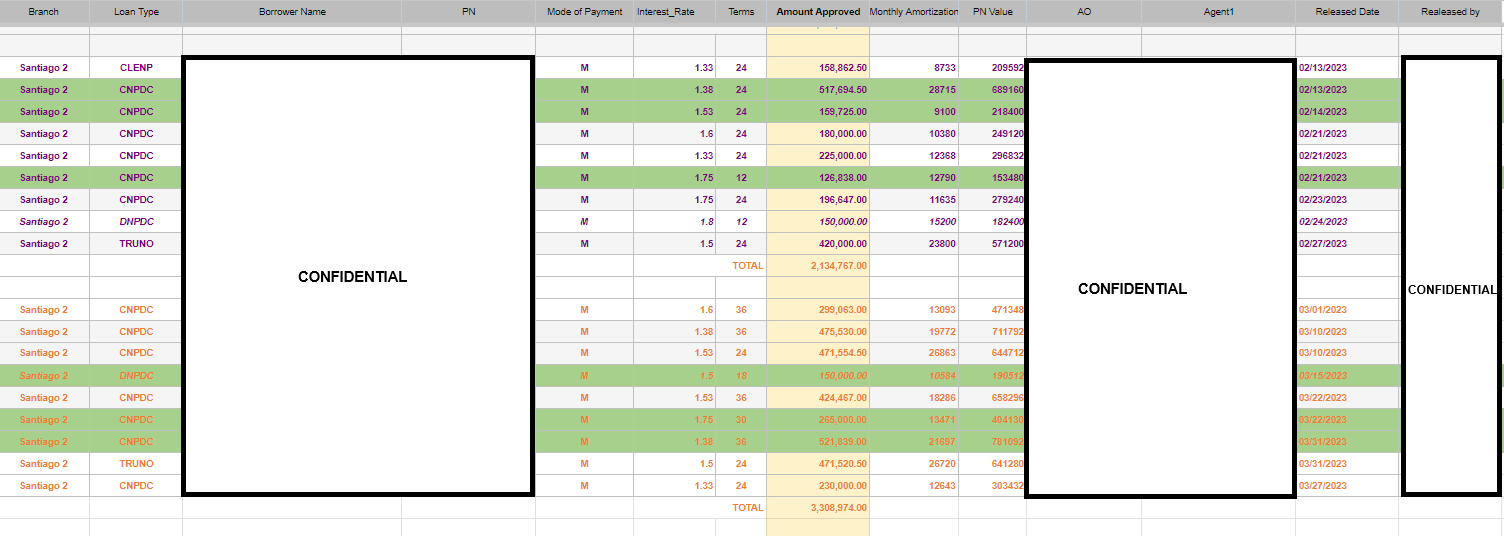Click PN value 711792 cell
The width and height of the screenshot is (1504, 558).
tap(992, 332)
